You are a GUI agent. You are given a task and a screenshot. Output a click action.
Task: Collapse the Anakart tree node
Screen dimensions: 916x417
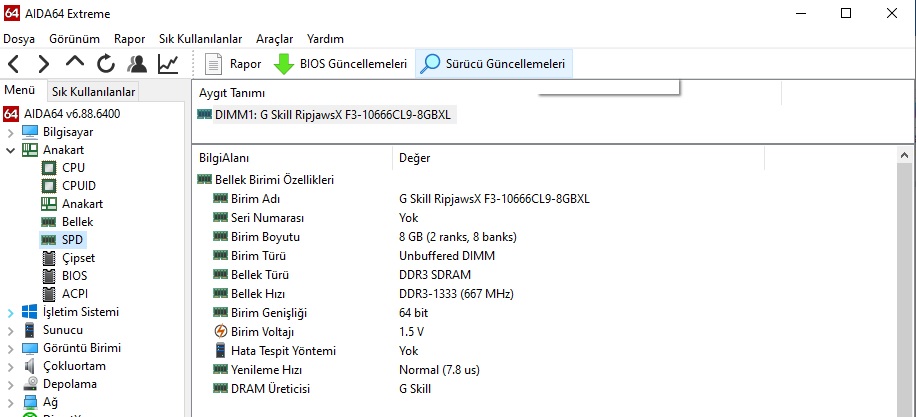[10, 150]
